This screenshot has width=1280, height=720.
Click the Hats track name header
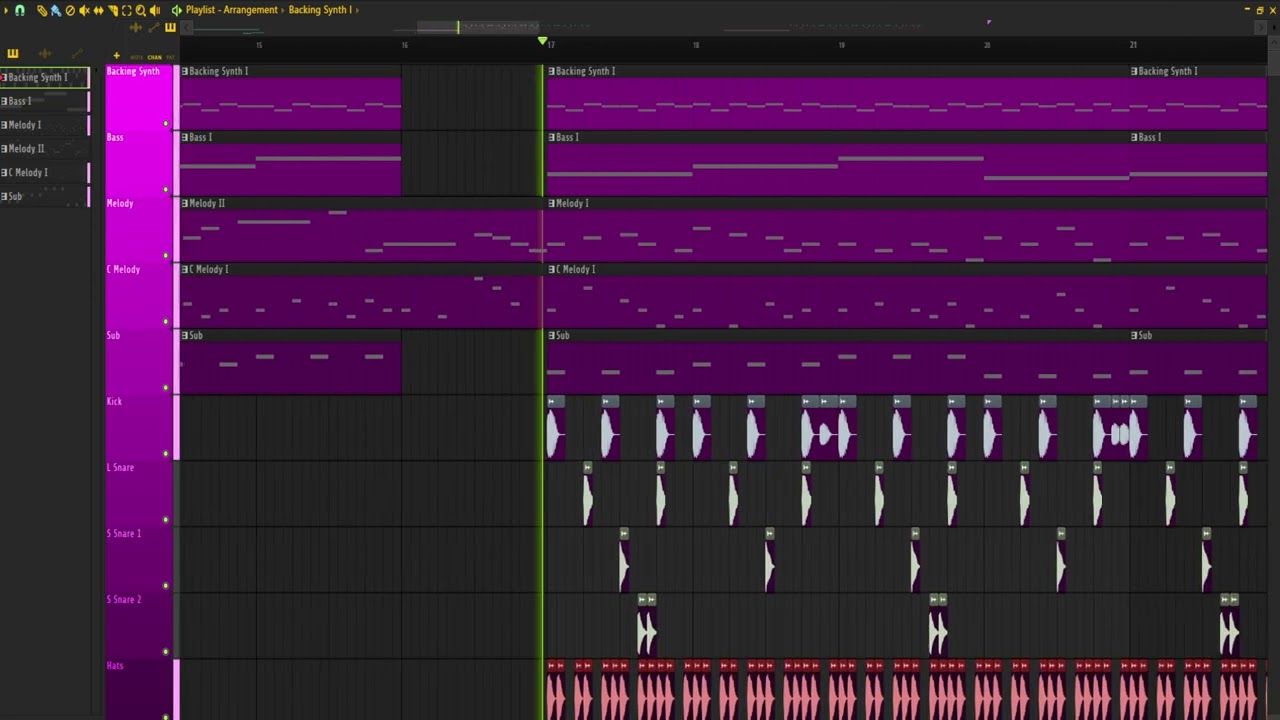[x=115, y=666]
